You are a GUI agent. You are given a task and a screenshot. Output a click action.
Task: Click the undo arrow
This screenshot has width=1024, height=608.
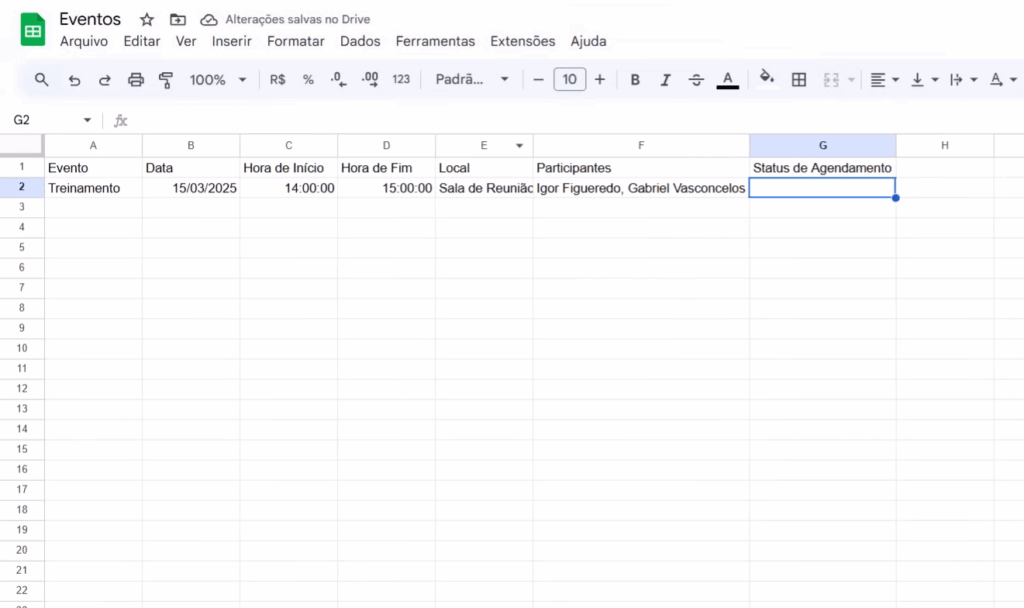(x=74, y=80)
